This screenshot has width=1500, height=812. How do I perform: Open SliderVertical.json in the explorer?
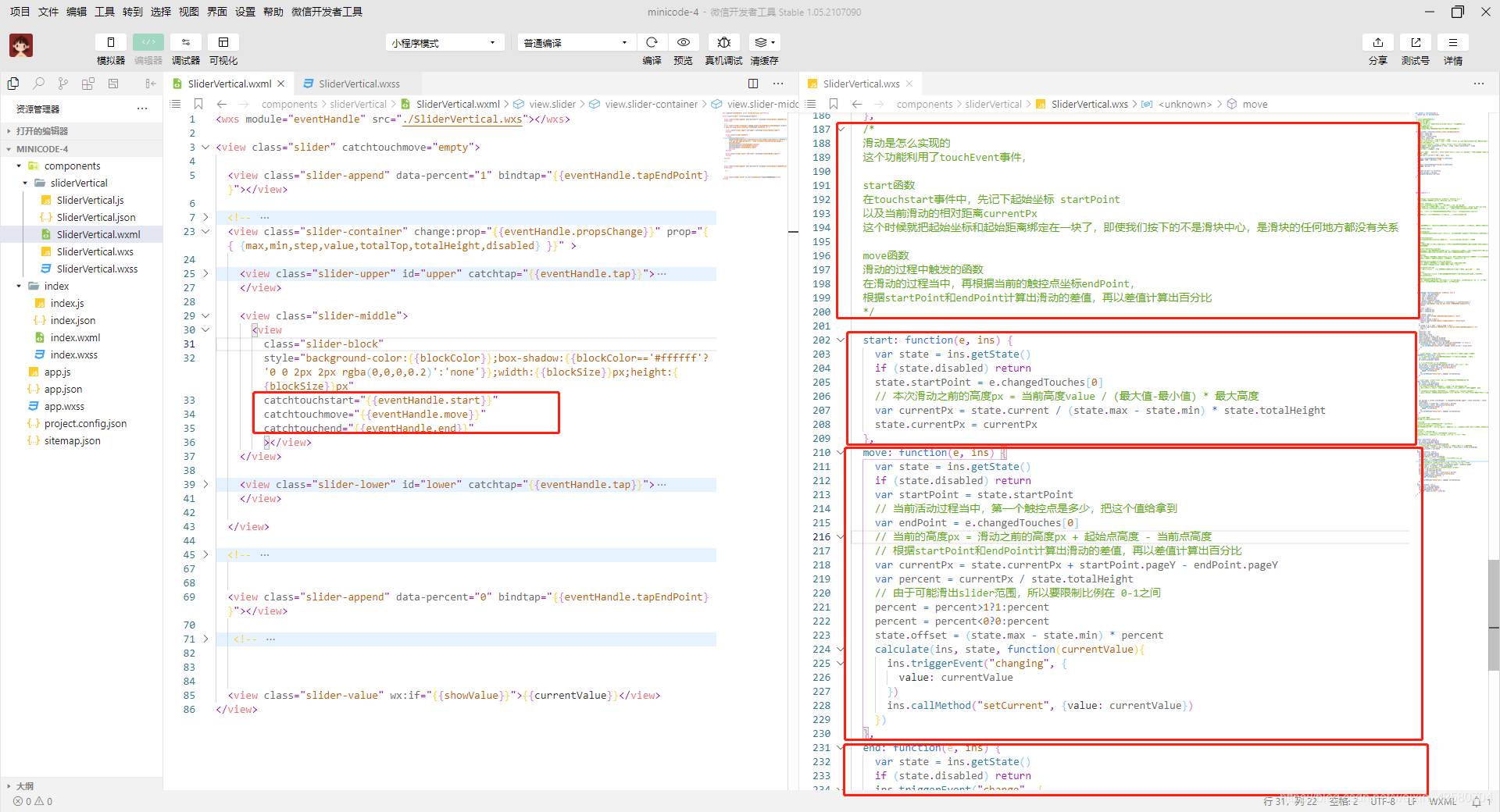coord(95,217)
